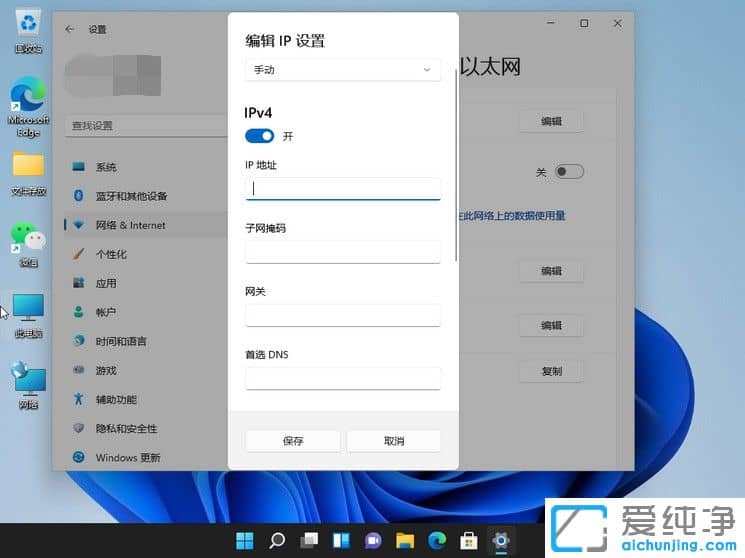Click the 首选 DNS input field
The height and width of the screenshot is (558, 745).
(343, 378)
